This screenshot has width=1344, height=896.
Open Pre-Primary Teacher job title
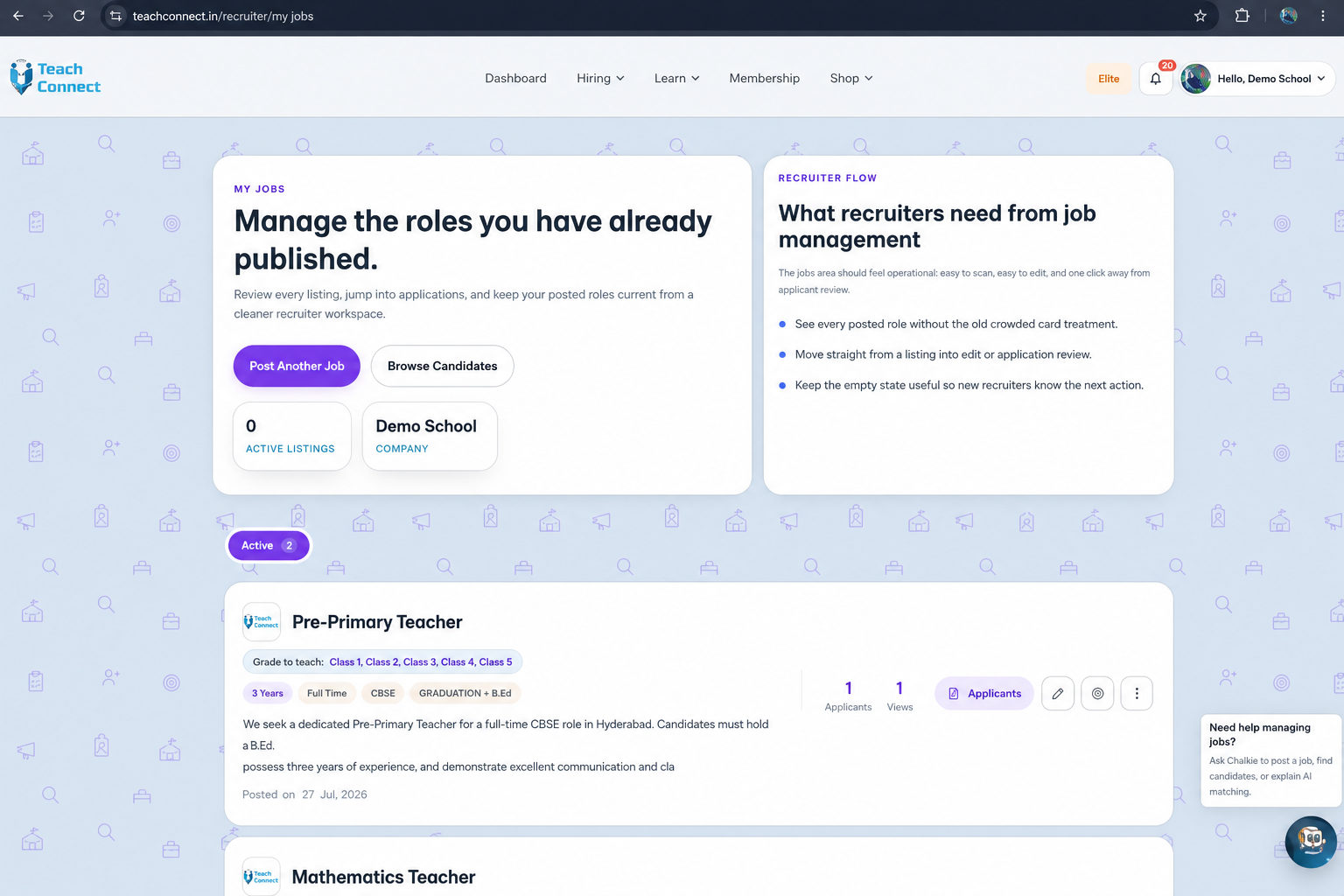(x=377, y=622)
